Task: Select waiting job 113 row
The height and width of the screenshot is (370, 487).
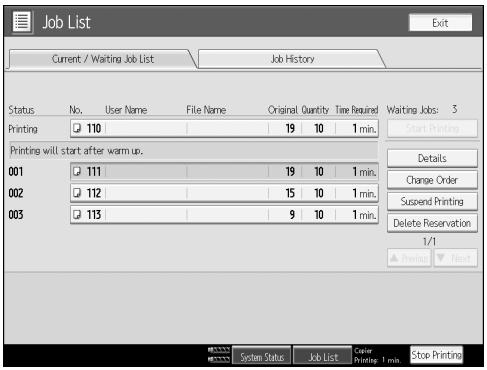Action: 224,215
